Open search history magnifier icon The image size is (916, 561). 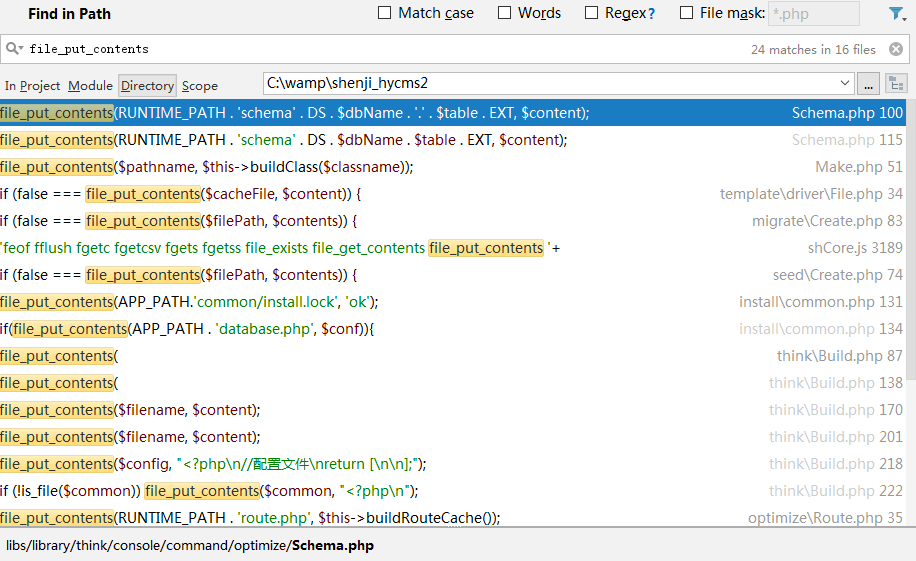[14, 49]
